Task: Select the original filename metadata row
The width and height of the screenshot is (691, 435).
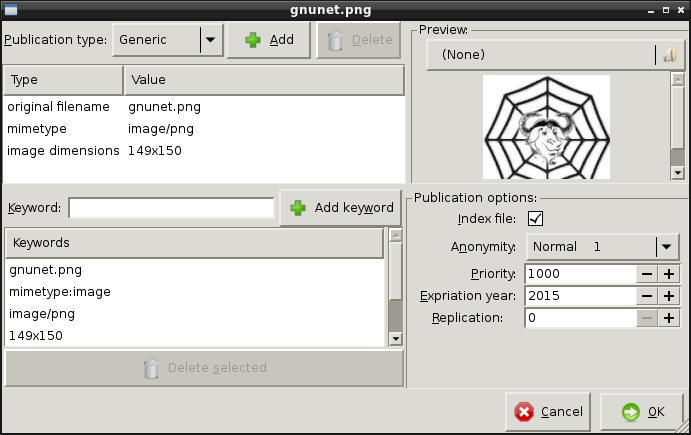Action: tap(204, 107)
